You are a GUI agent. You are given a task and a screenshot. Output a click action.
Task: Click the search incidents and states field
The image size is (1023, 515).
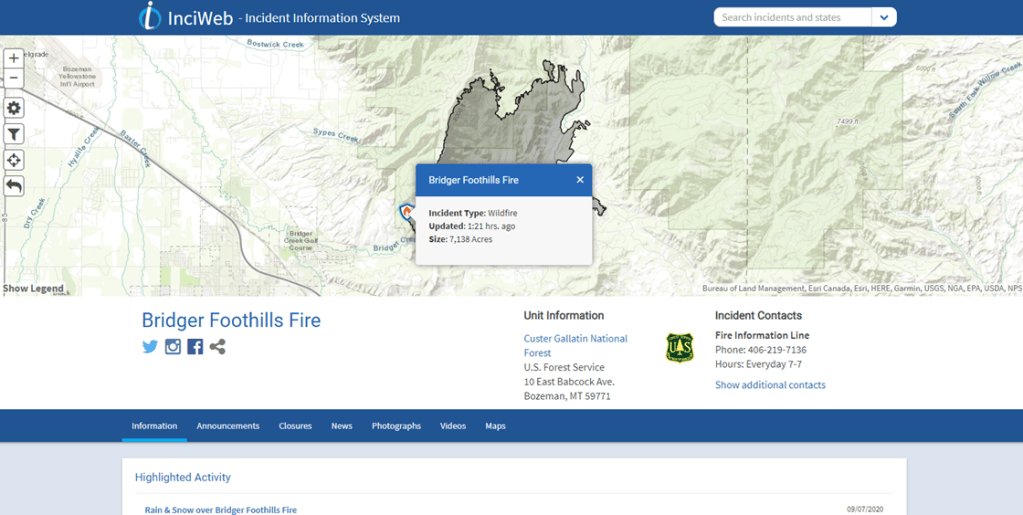coord(792,17)
